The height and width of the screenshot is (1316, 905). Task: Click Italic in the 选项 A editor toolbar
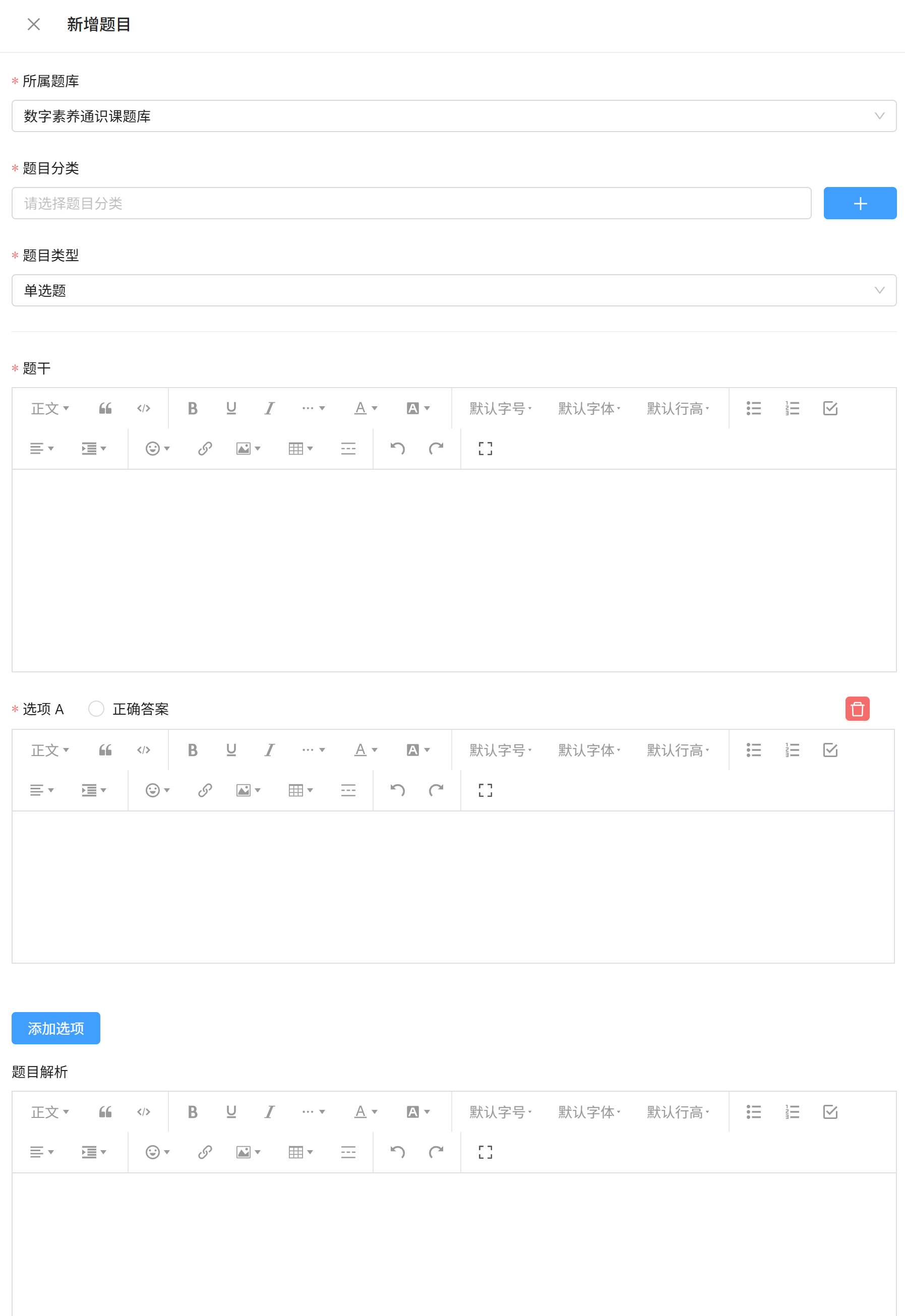pyautogui.click(x=269, y=750)
